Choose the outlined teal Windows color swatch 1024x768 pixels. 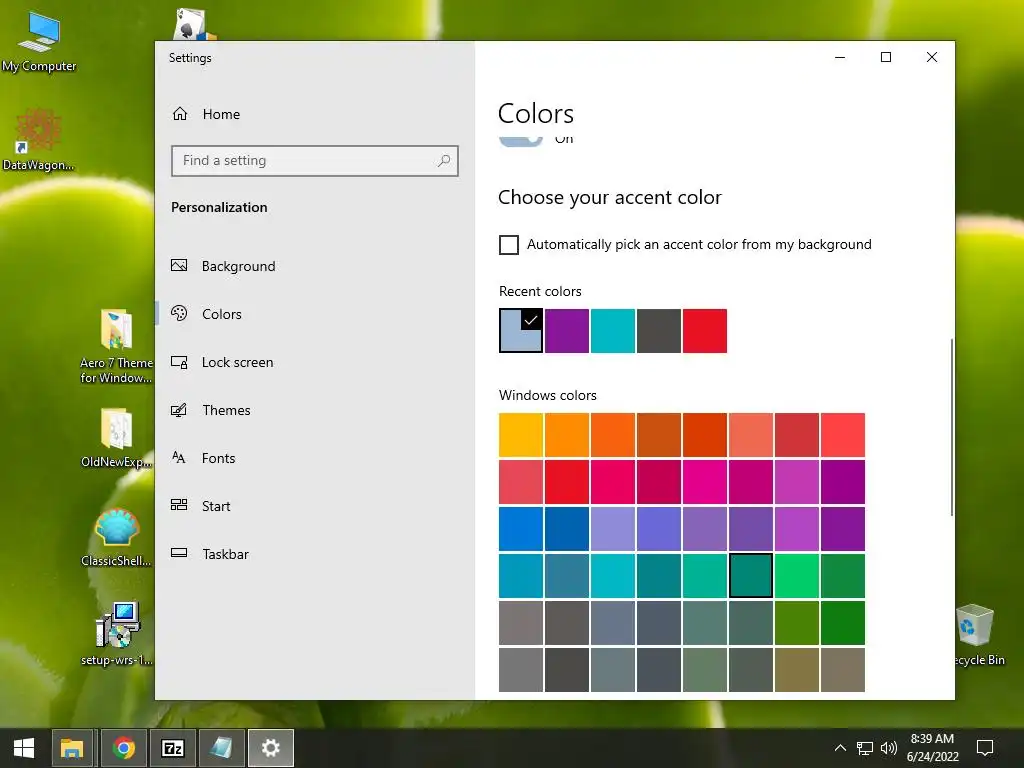pyautogui.click(x=751, y=575)
